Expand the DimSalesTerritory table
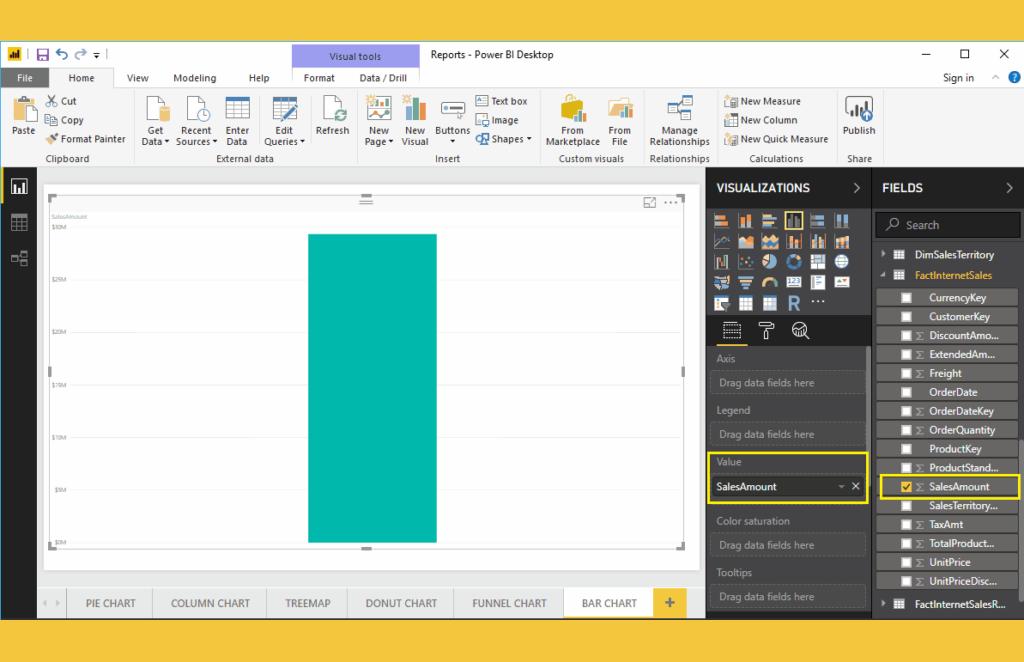 coord(883,254)
